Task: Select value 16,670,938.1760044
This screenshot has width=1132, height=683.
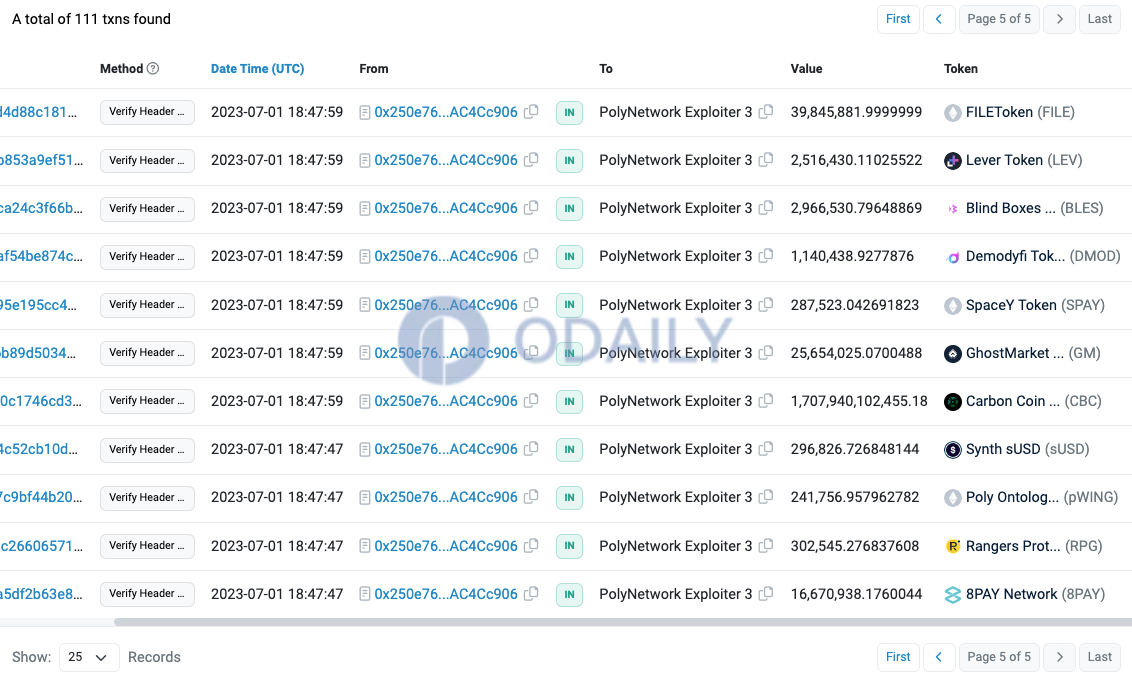Action: point(856,593)
